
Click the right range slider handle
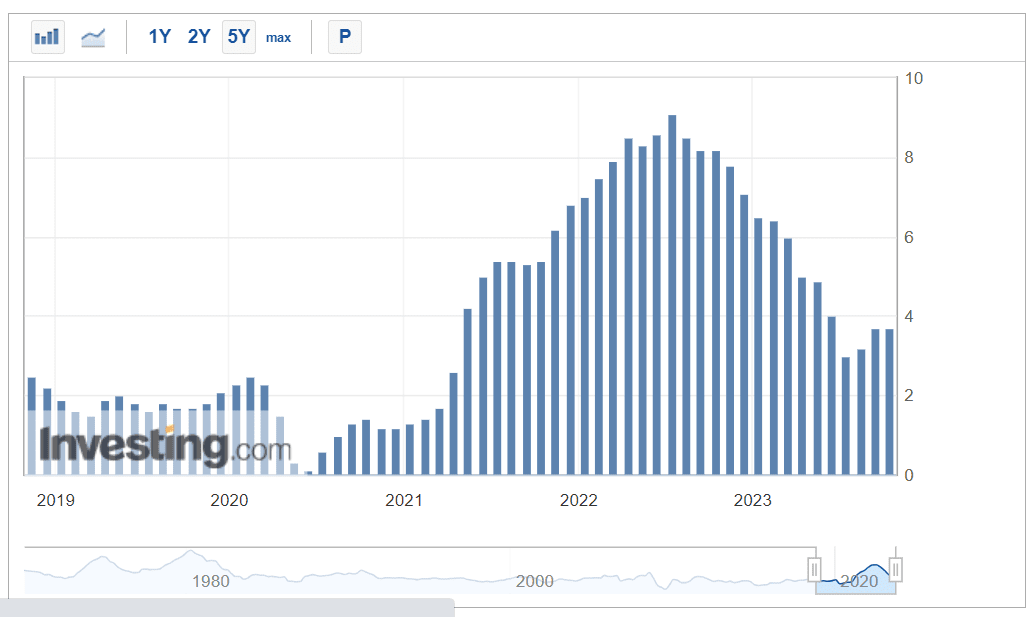(896, 570)
